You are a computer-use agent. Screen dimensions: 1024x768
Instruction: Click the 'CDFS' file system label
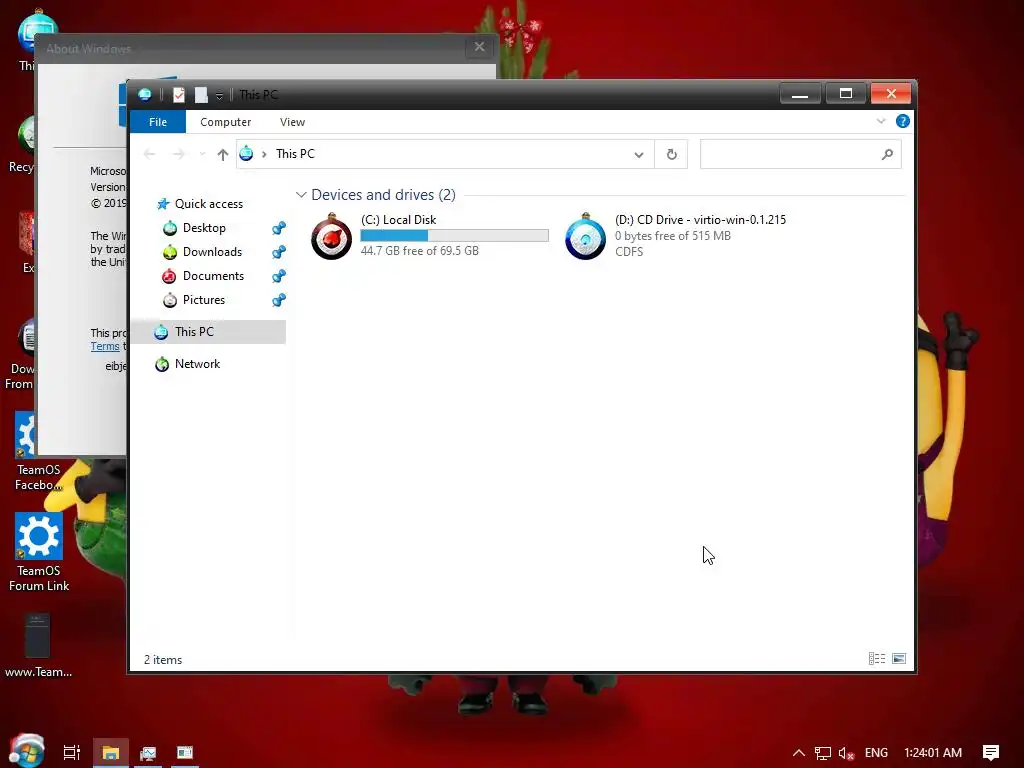[x=629, y=251]
